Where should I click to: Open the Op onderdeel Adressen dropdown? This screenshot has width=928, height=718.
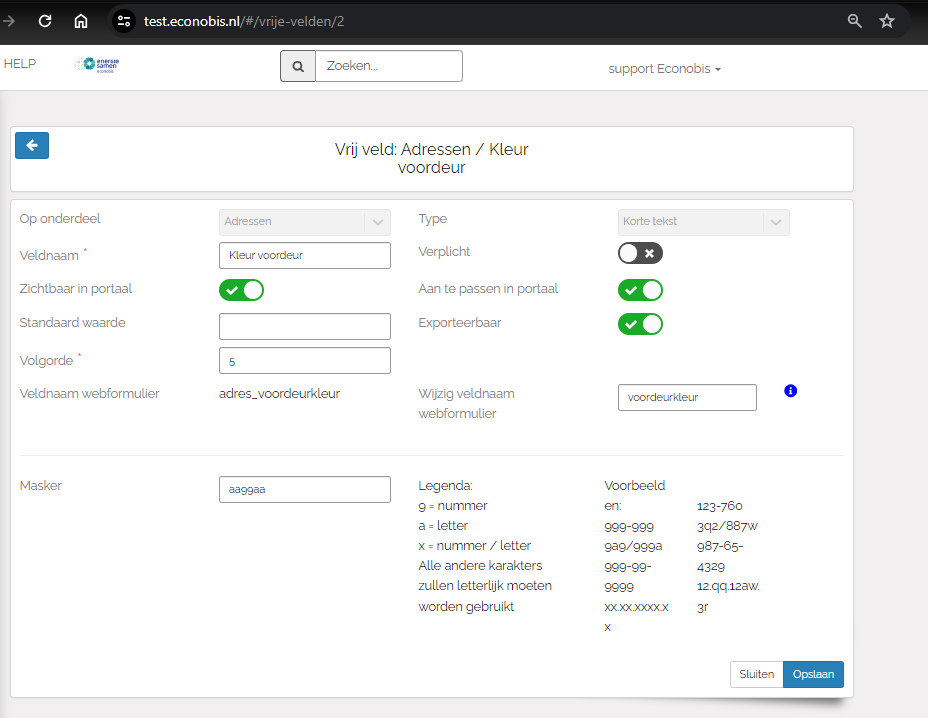(305, 222)
